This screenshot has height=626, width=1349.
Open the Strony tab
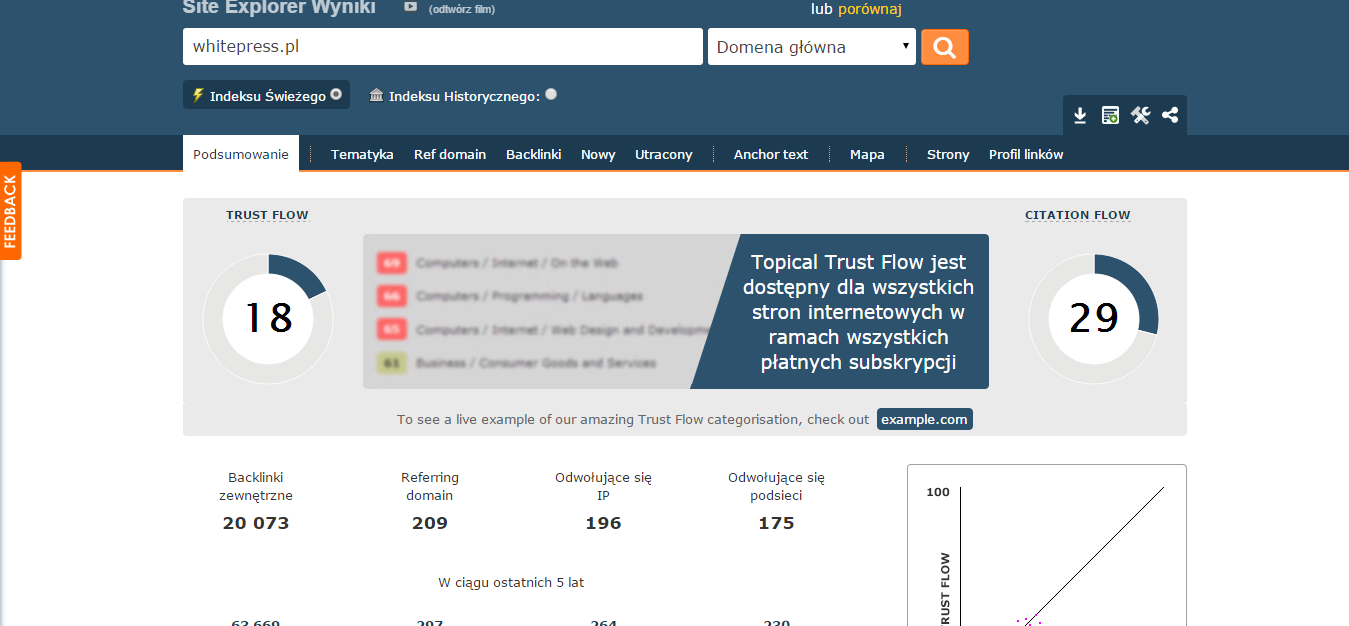click(948, 154)
